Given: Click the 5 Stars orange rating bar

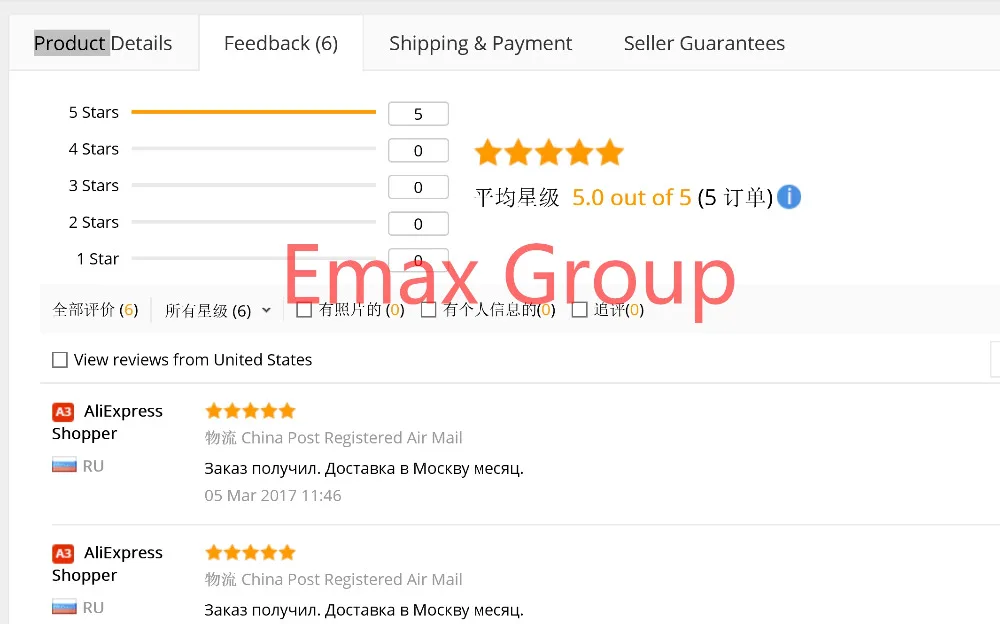Looking at the screenshot, I should (x=254, y=112).
